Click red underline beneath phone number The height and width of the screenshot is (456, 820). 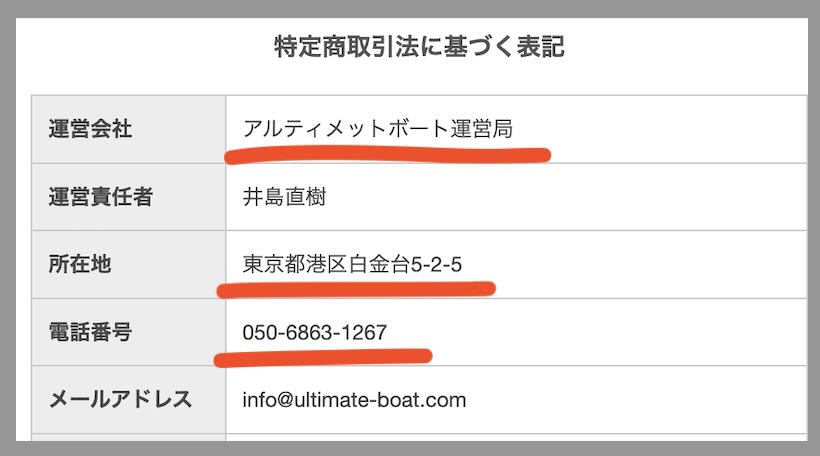coord(324,355)
